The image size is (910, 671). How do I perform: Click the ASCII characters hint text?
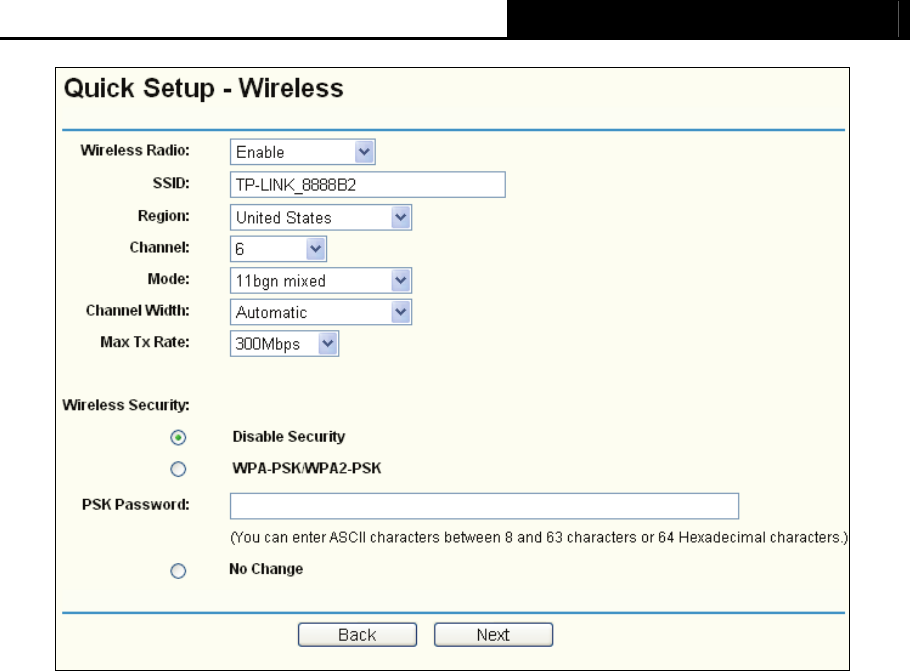point(539,537)
